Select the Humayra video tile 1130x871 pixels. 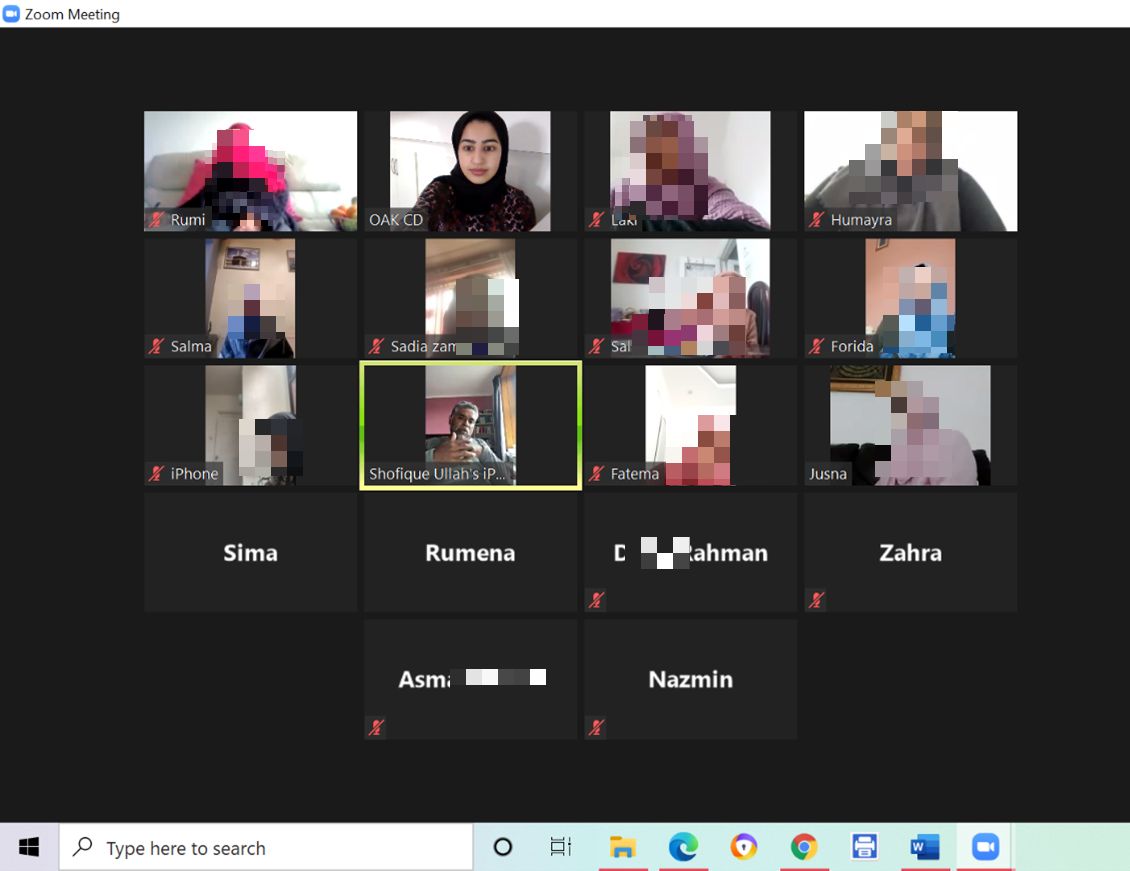pyautogui.click(x=910, y=171)
